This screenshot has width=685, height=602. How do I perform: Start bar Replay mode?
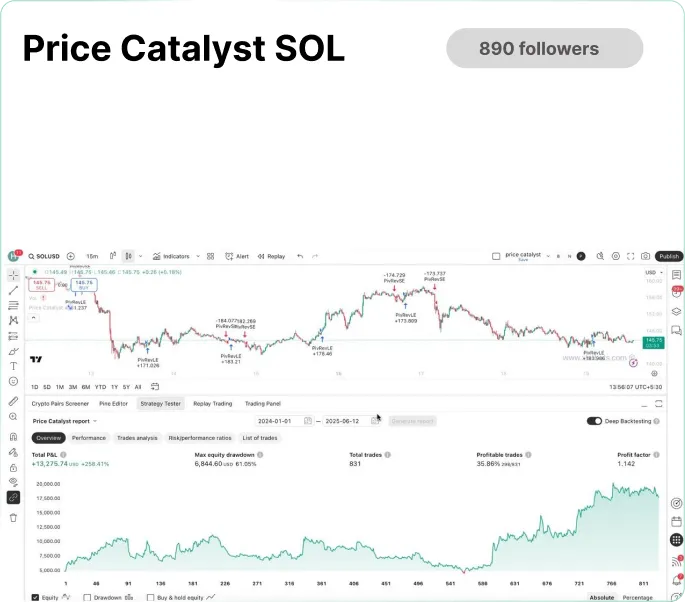tap(271, 256)
